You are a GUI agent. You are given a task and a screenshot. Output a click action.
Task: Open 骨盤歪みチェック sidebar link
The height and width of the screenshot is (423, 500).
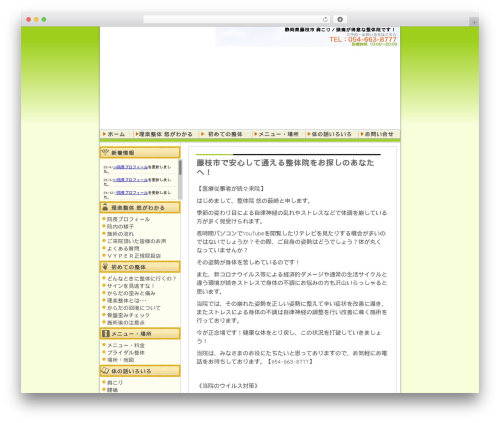tap(128, 315)
